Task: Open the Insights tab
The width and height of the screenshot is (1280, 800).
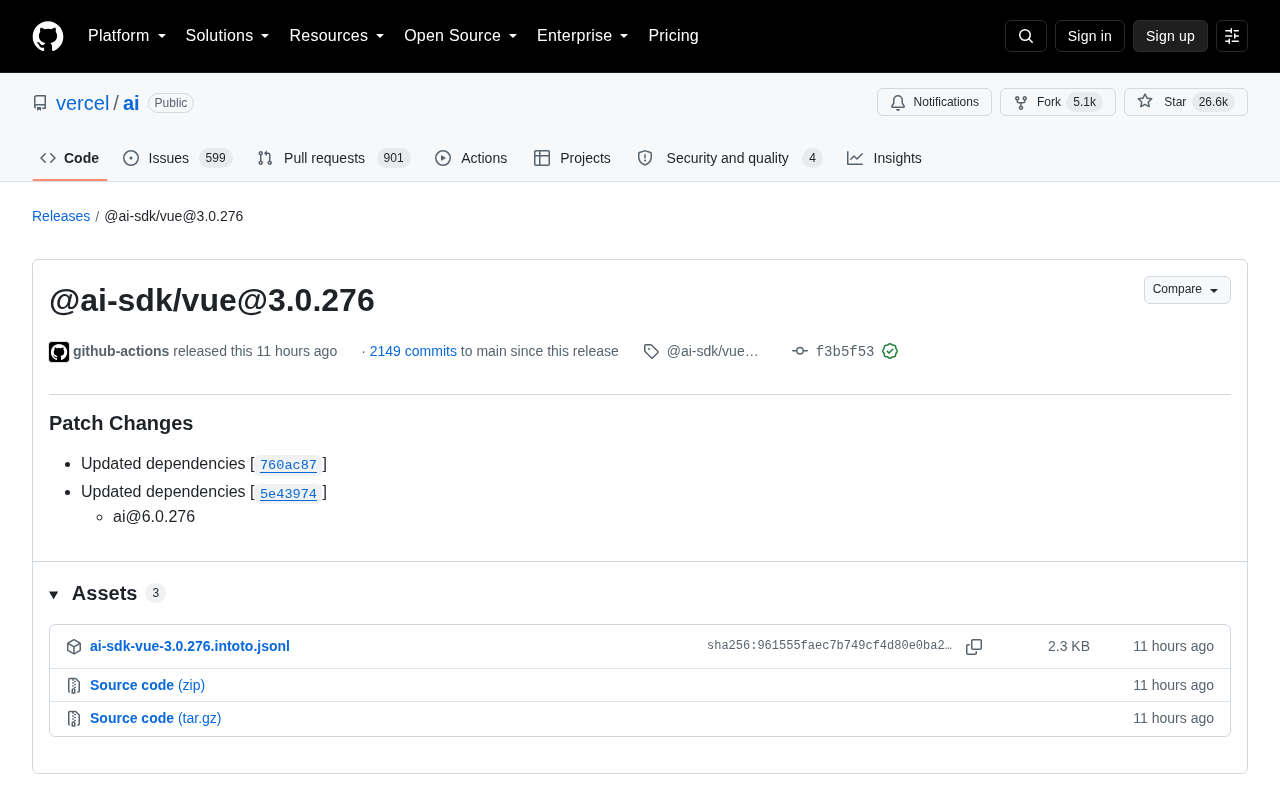Action: pyautogui.click(x=885, y=158)
